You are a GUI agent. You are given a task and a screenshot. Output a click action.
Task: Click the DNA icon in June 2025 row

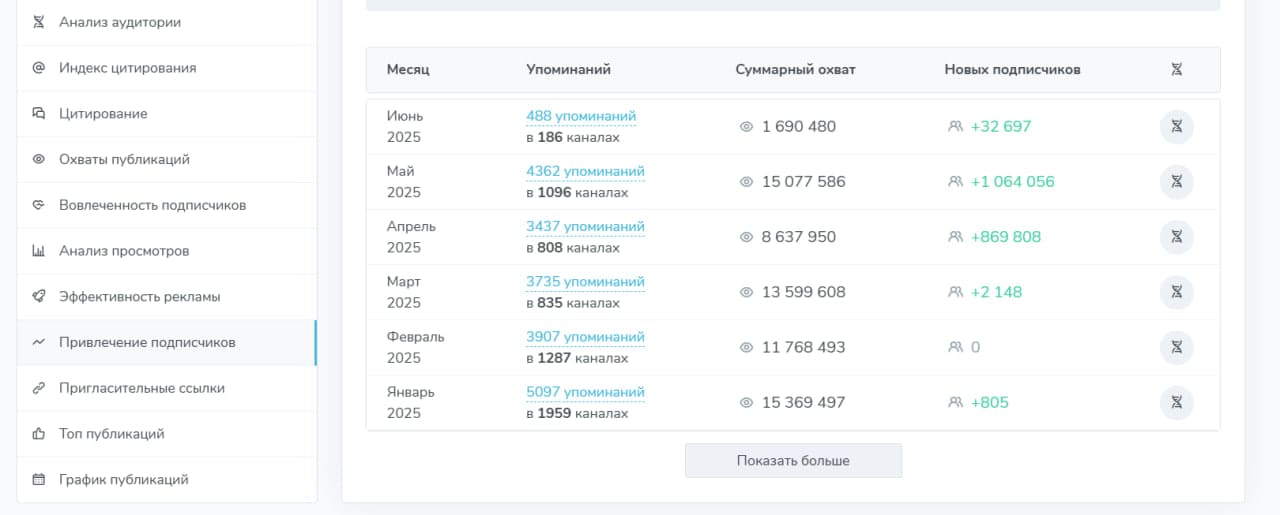1176,127
